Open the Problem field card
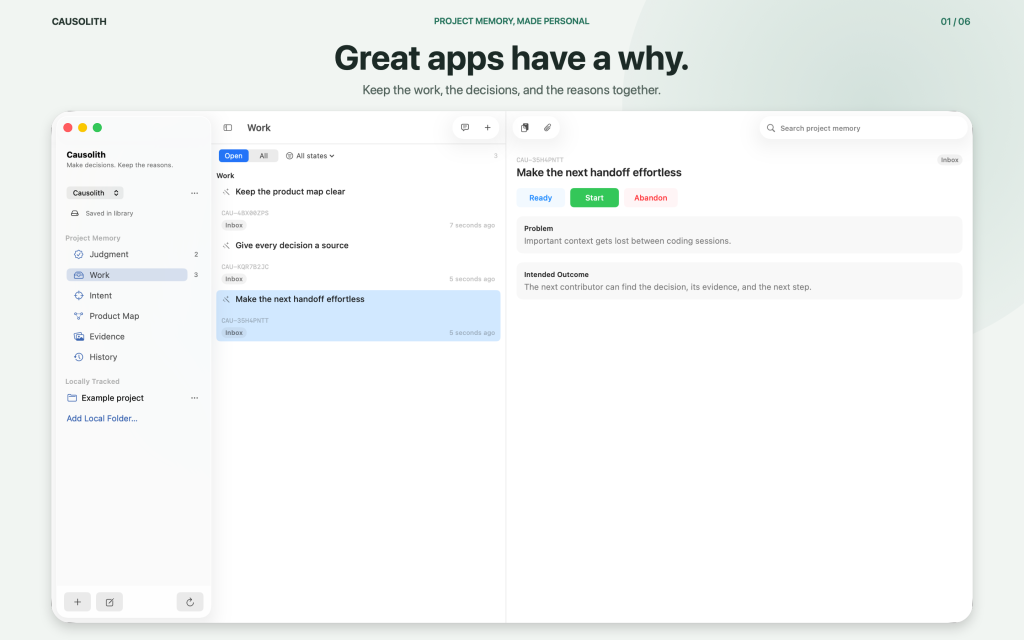Screen dimensions: 1024x640 click(739, 235)
